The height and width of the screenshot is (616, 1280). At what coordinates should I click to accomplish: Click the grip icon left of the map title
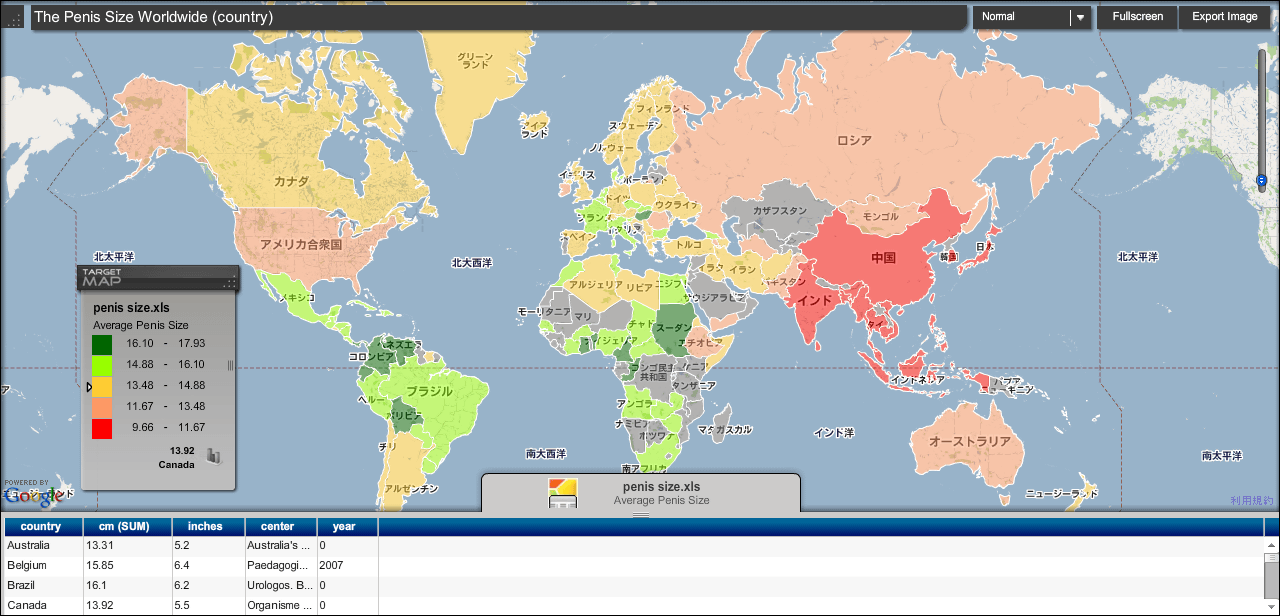pos(14,18)
